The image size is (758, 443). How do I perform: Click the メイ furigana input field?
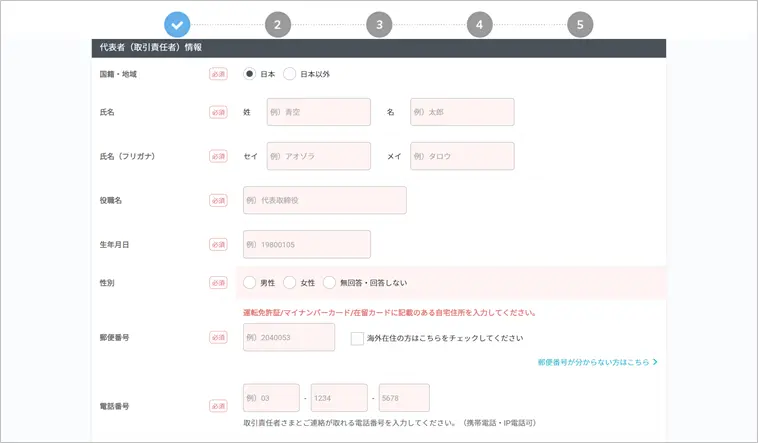pos(462,156)
